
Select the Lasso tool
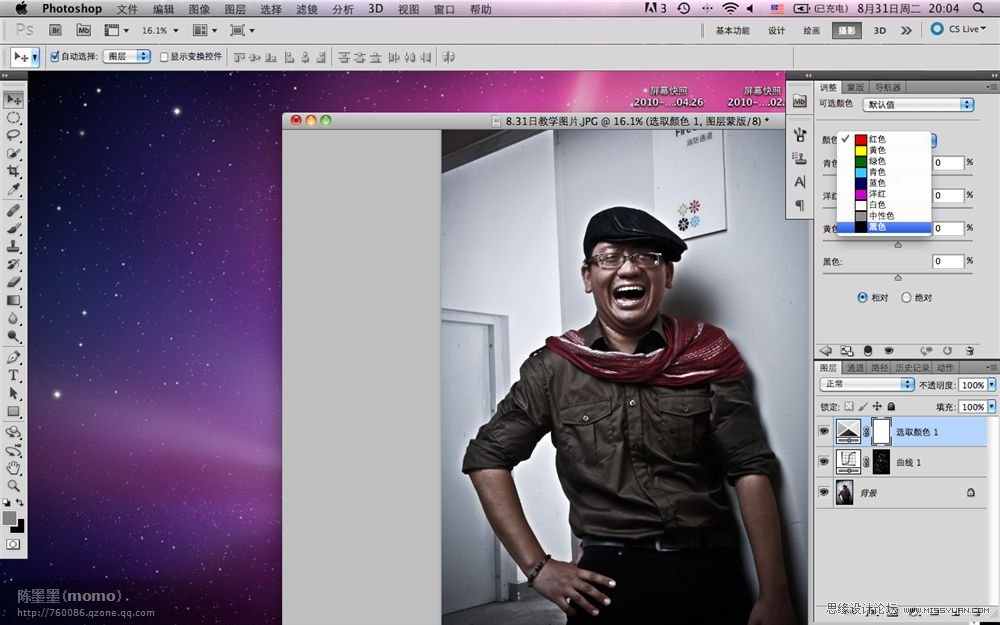pos(13,135)
